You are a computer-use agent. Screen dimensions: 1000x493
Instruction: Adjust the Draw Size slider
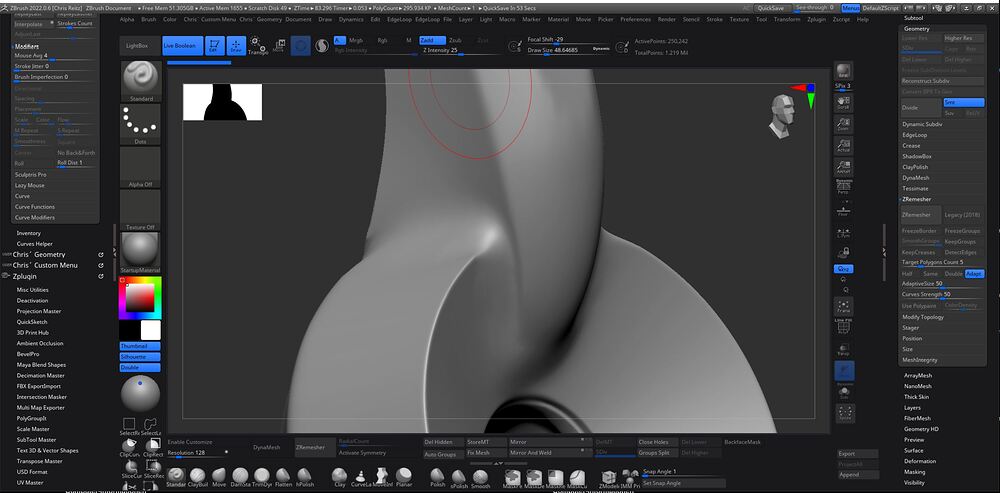[x=569, y=50]
